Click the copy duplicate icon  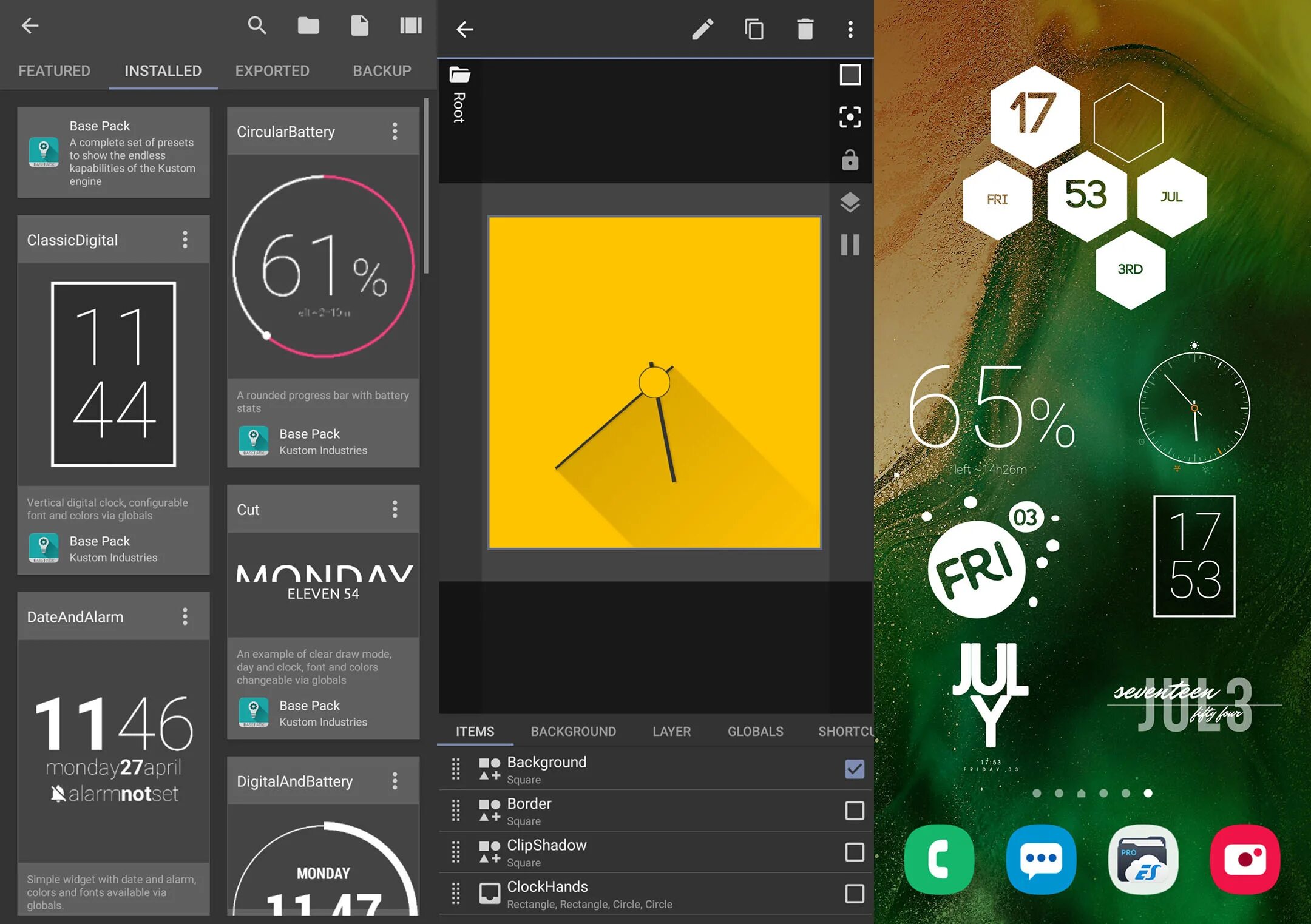tap(754, 29)
